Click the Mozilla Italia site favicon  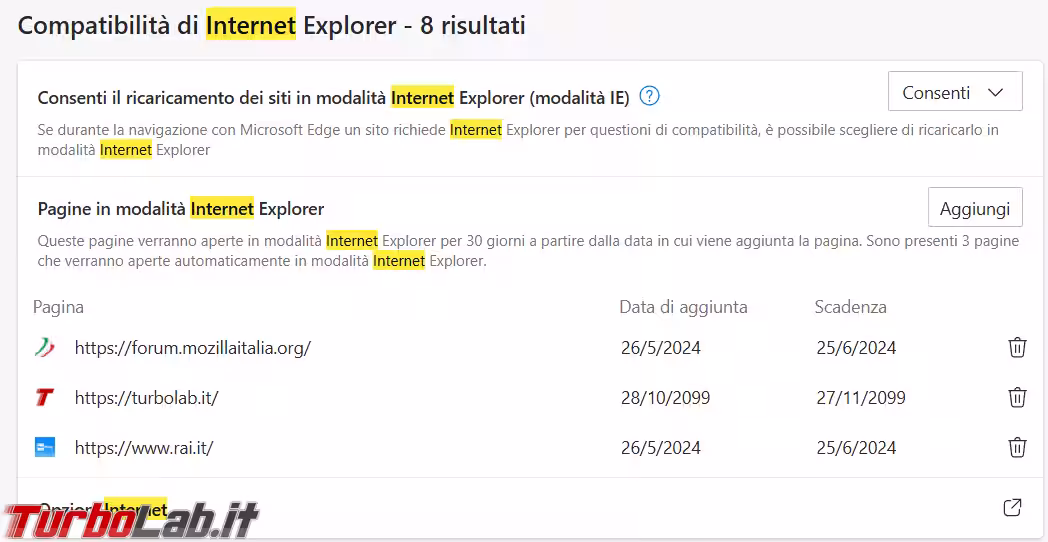(x=45, y=348)
